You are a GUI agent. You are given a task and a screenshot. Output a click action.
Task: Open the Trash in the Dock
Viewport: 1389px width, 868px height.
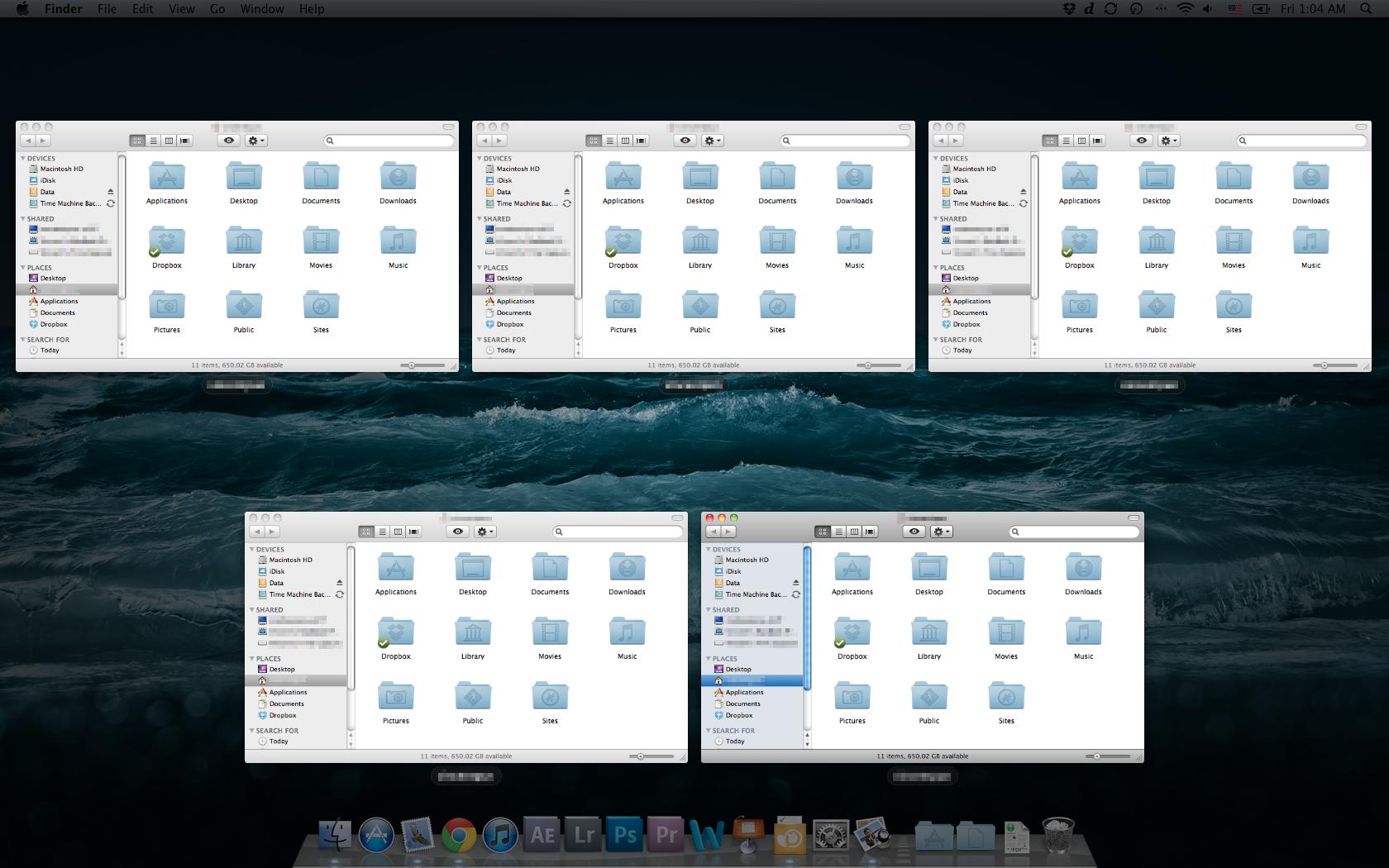click(x=1057, y=836)
